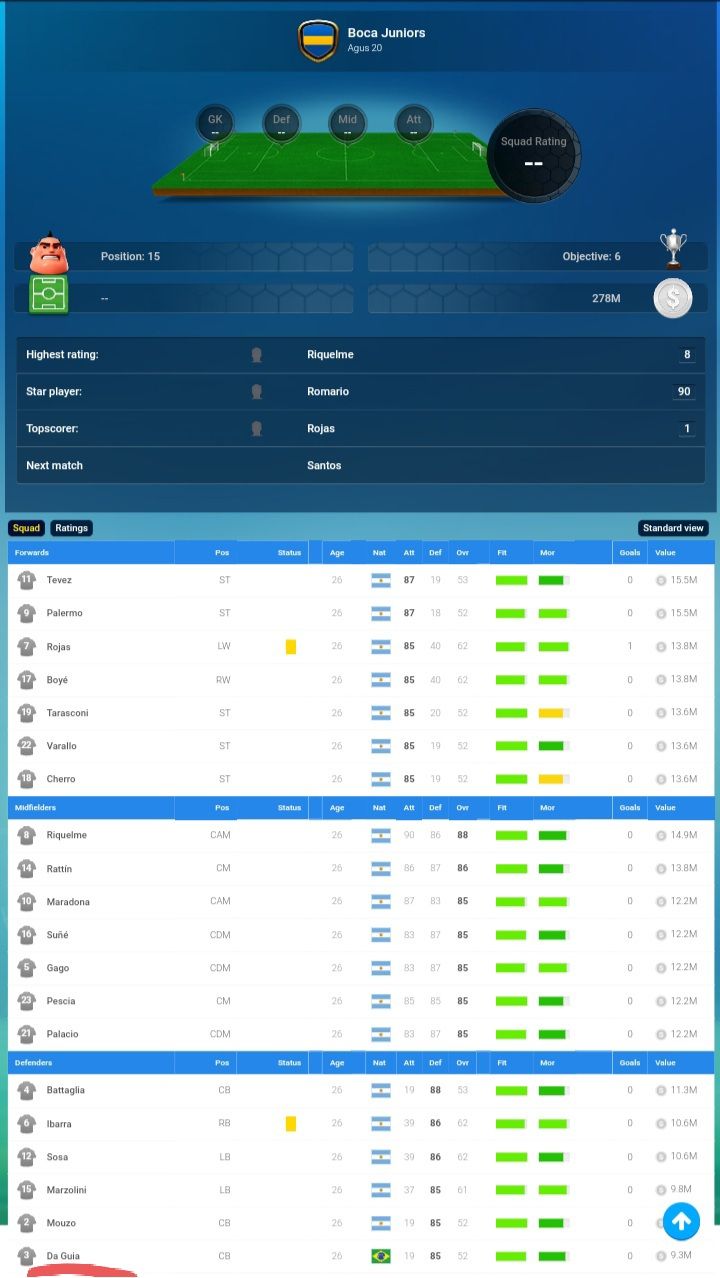
Task: Click Maradona's number 10 shirt icon
Action: point(26,901)
